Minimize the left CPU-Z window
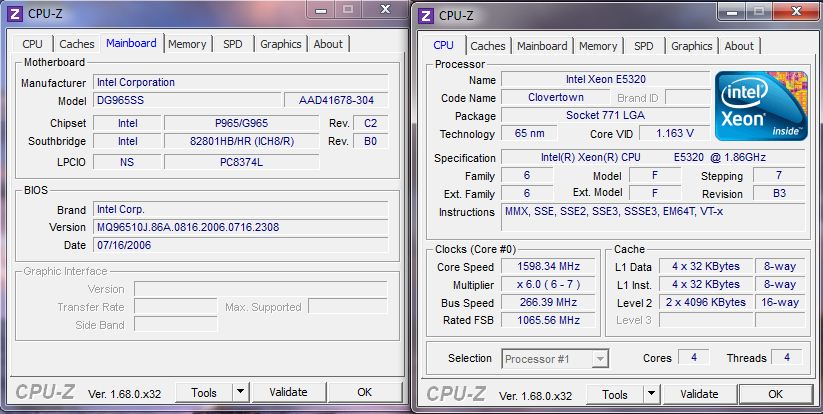 point(322,9)
